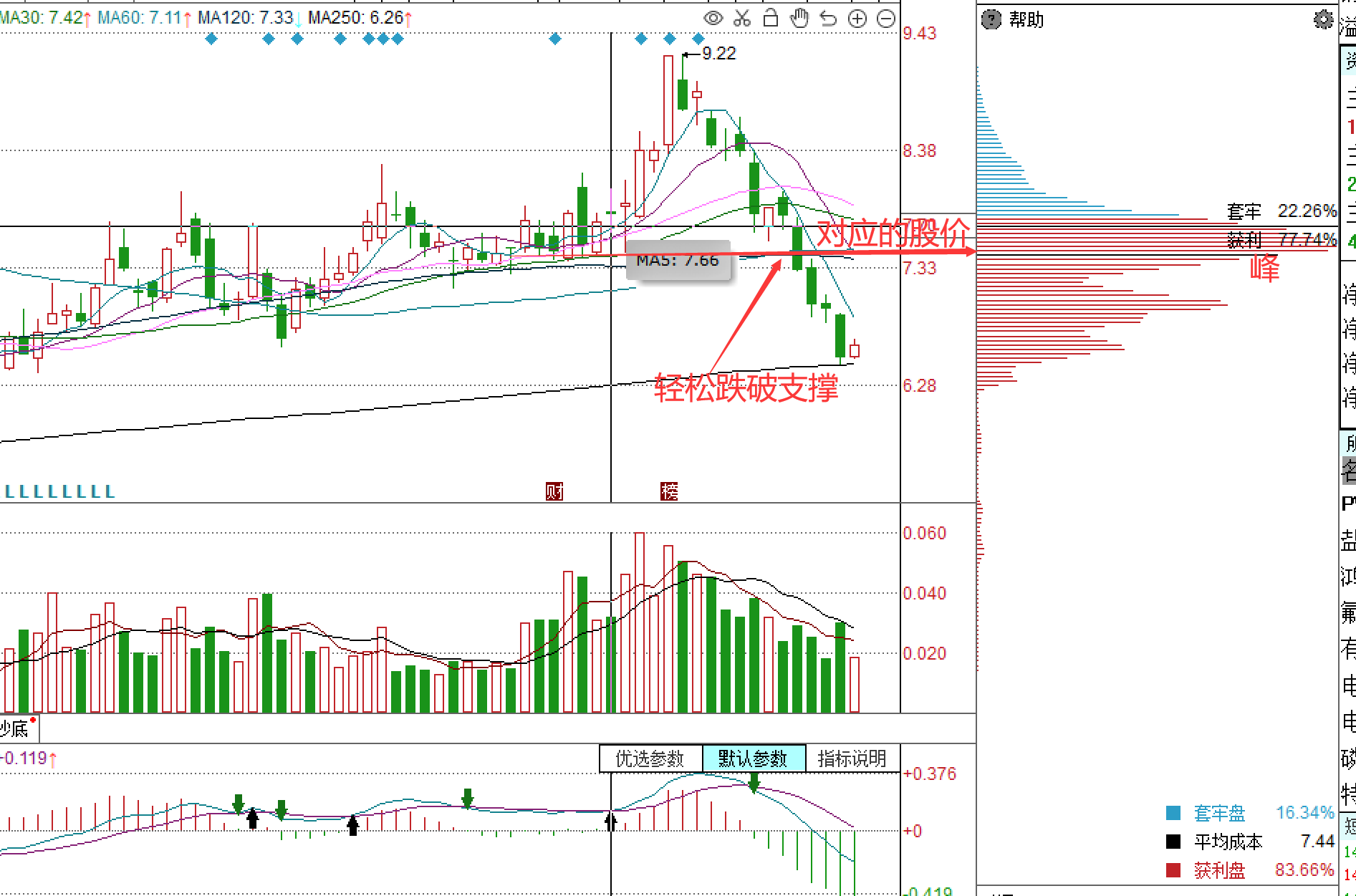Viewport: 1356px width, 896px height.
Task: Click the 帮助 help link text
Action: pyautogui.click(x=1026, y=19)
